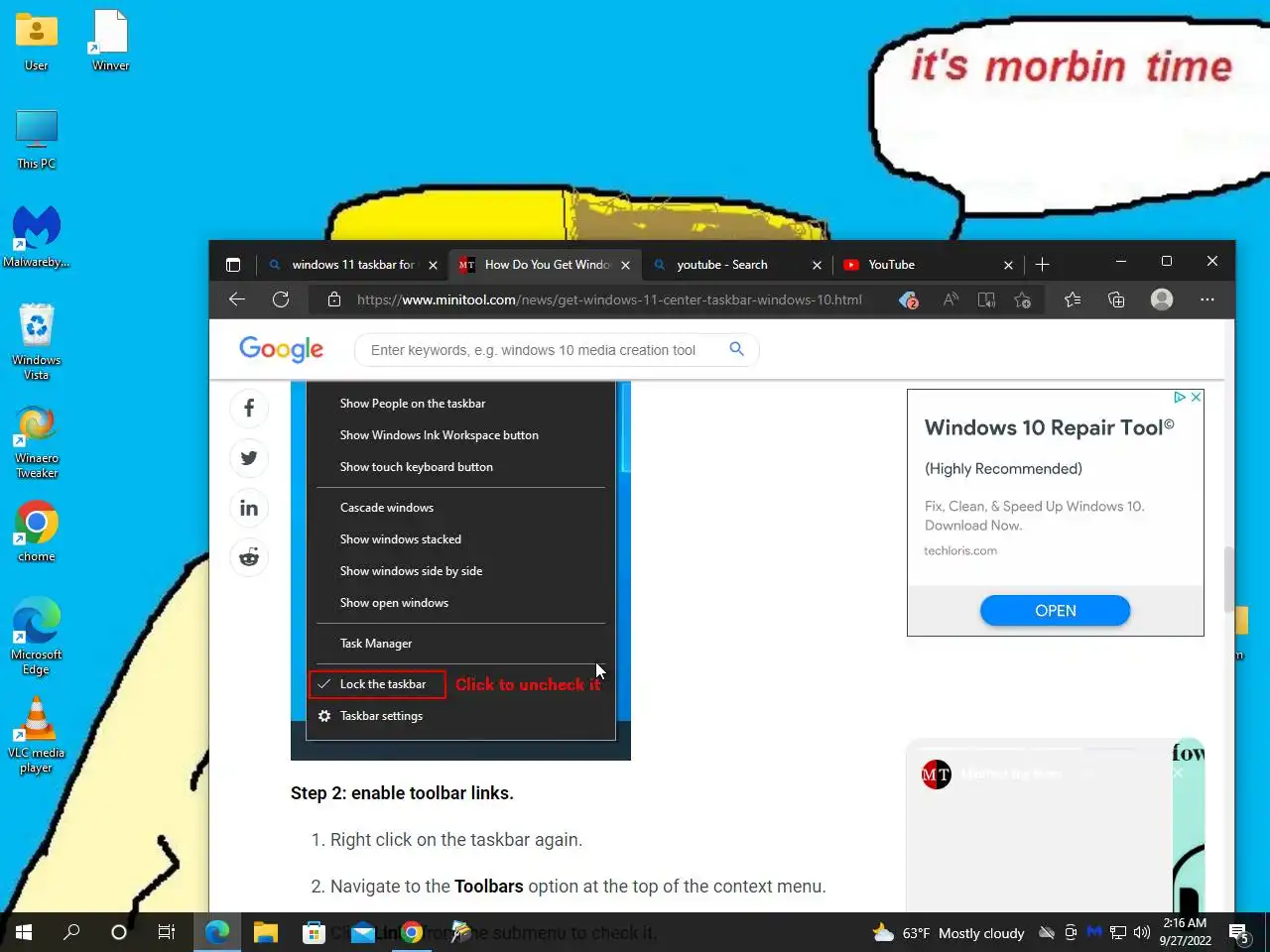Click the OPEN button in the ad
Screen dimensions: 1270x952
(x=1055, y=611)
